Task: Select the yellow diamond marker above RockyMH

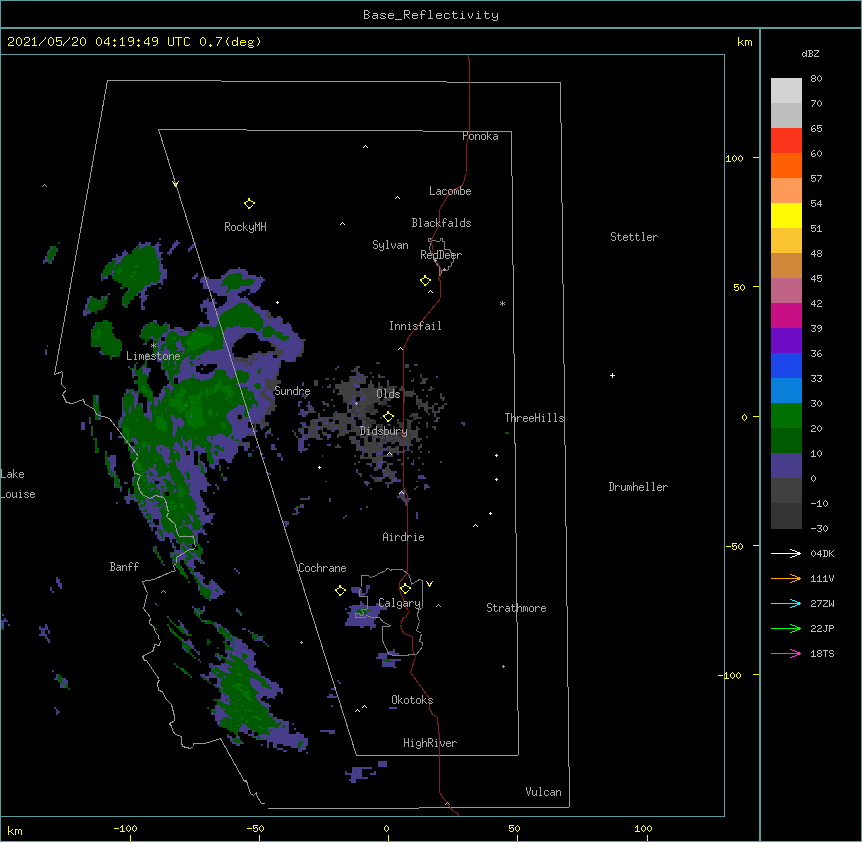Action: tap(249, 204)
